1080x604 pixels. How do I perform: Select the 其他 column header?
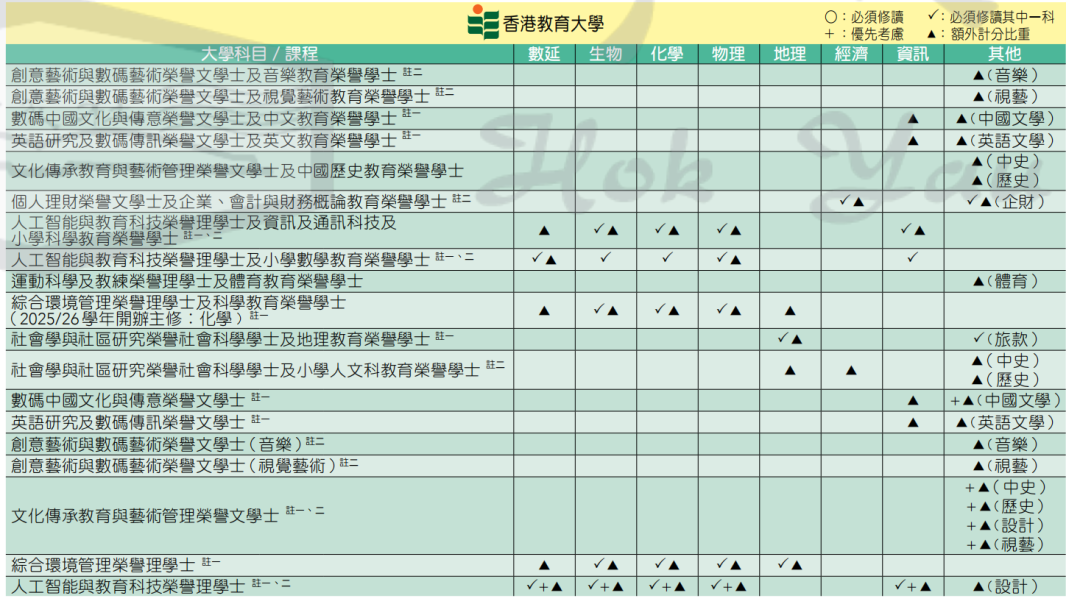pyautogui.click(x=1003, y=55)
